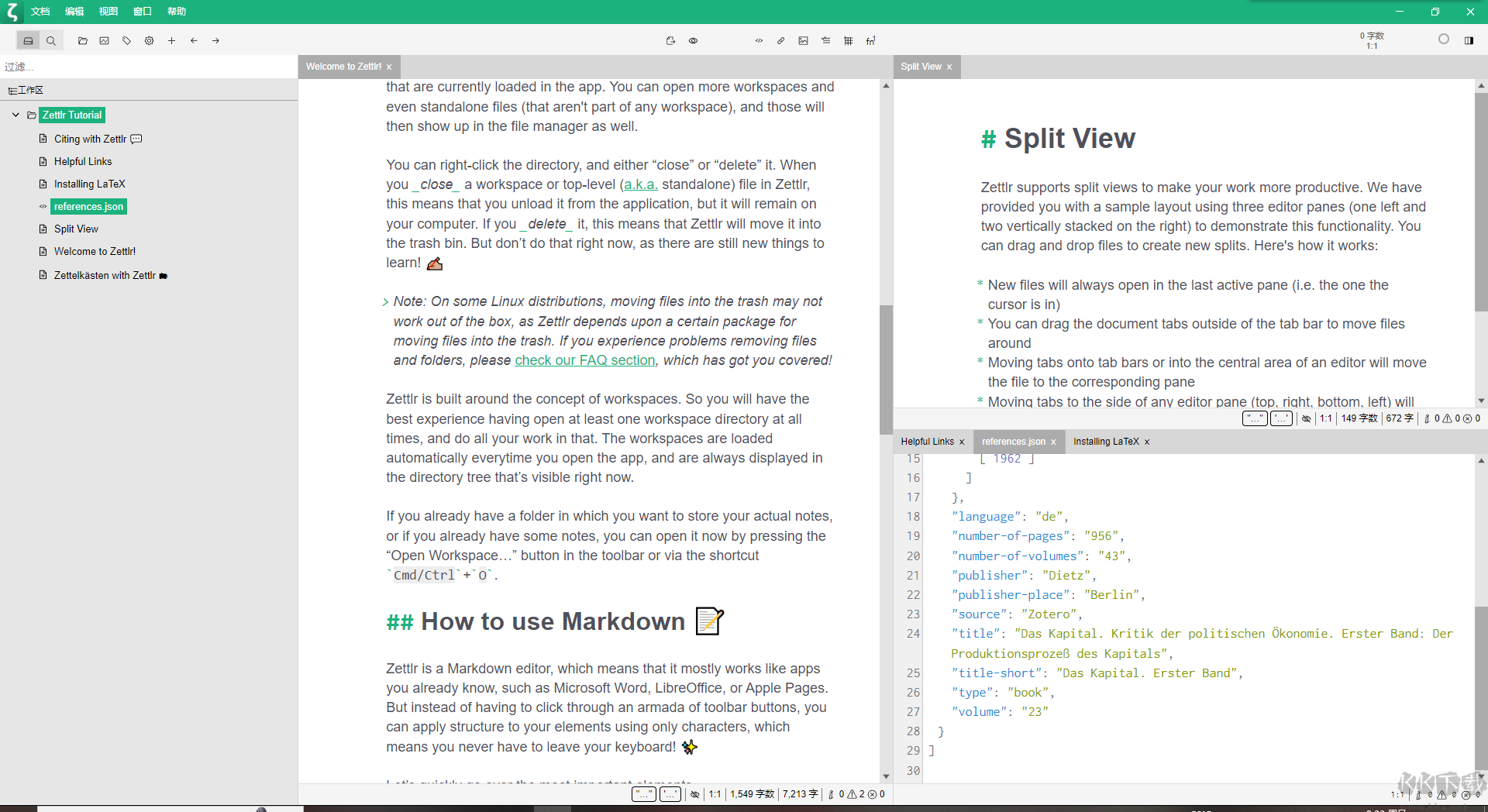Viewport: 1488px width, 812px height.
Task: Open preferences via the gear icon
Action: [149, 41]
